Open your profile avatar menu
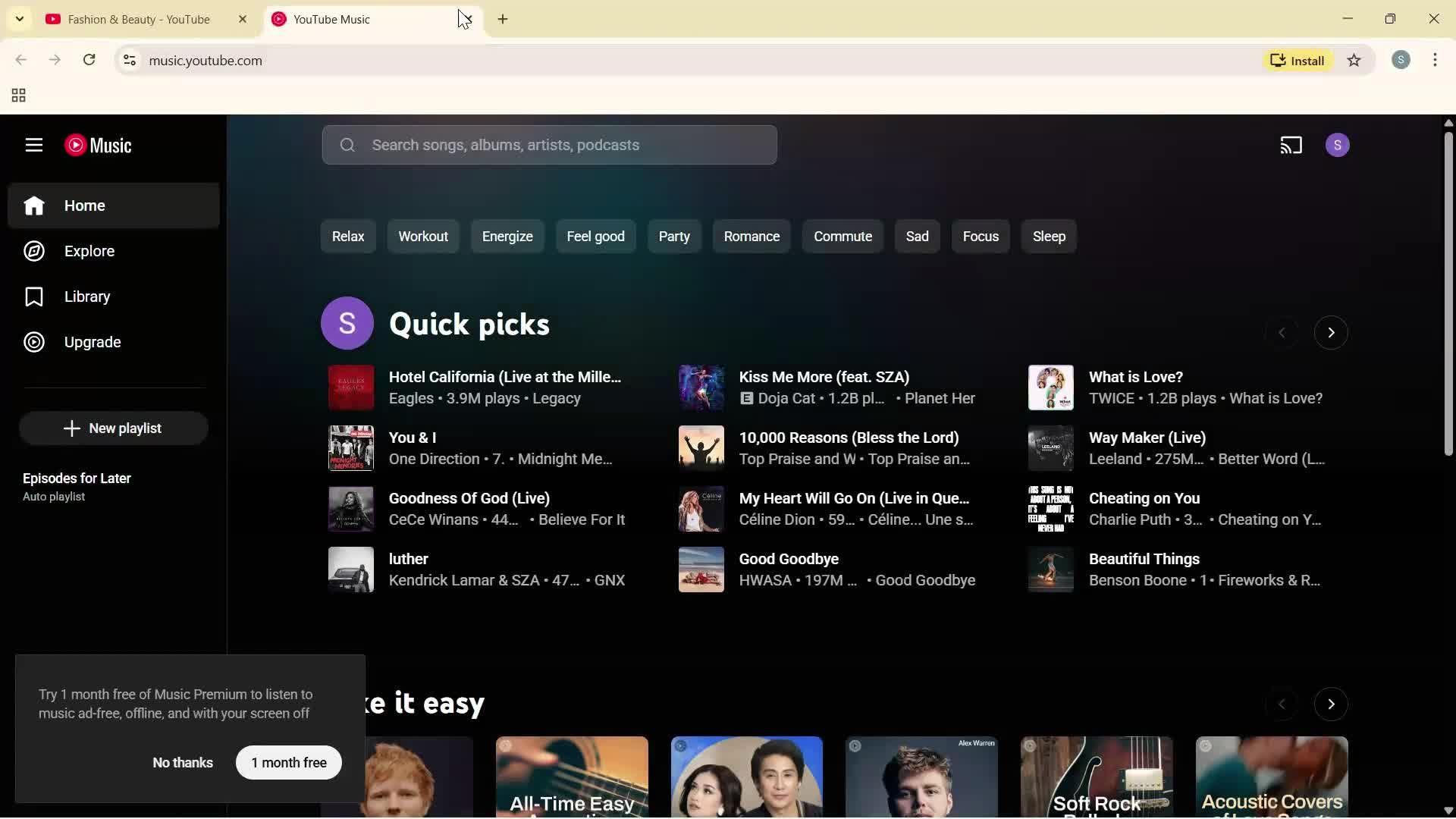Screen dimensions: 1456x819 (1338, 144)
